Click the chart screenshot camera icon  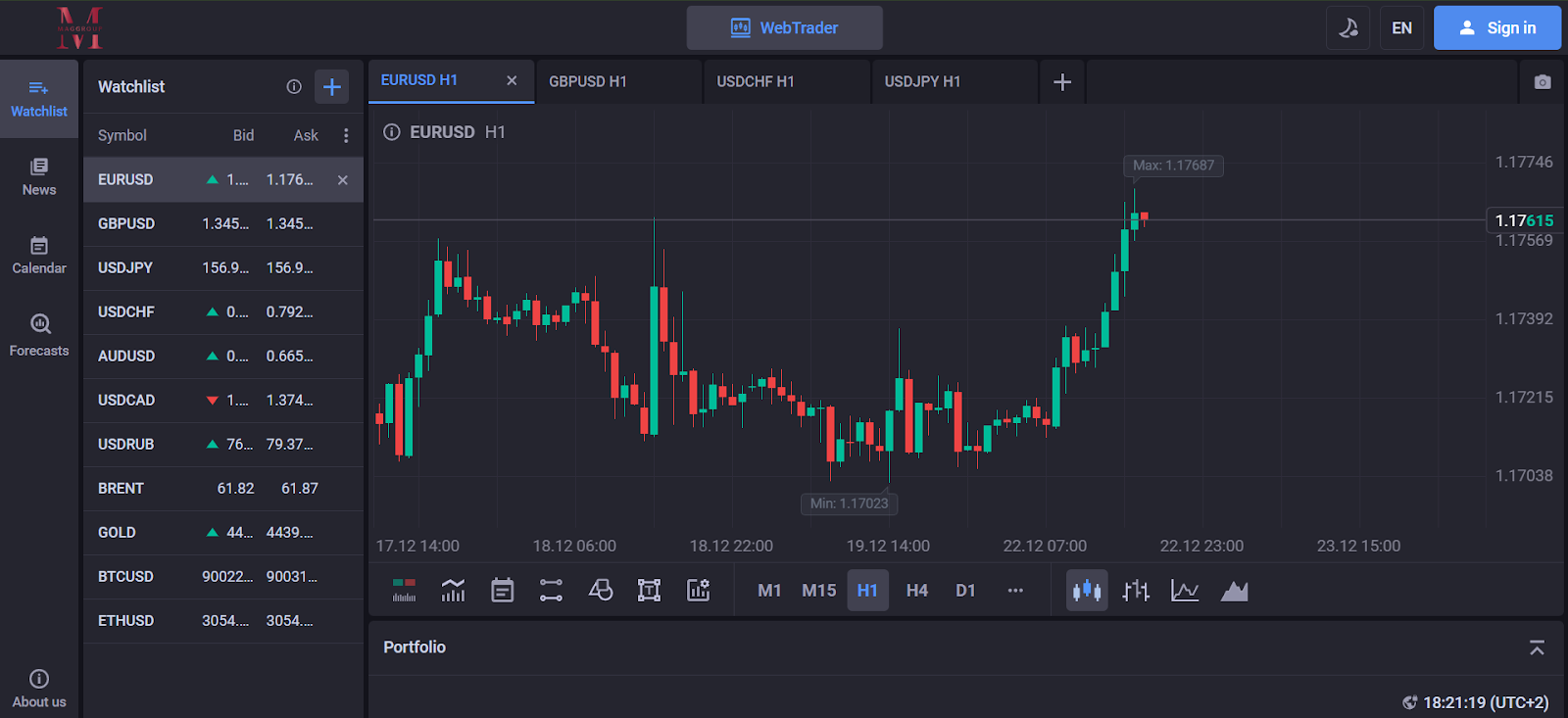tap(1542, 82)
